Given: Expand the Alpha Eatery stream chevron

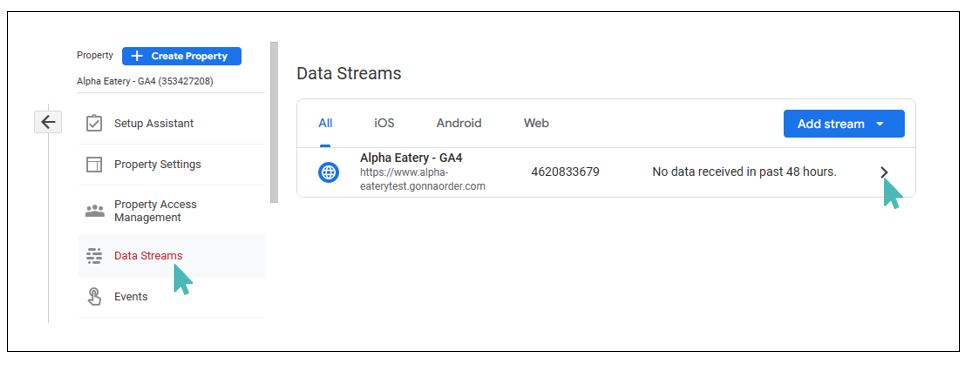Looking at the screenshot, I should pos(884,172).
